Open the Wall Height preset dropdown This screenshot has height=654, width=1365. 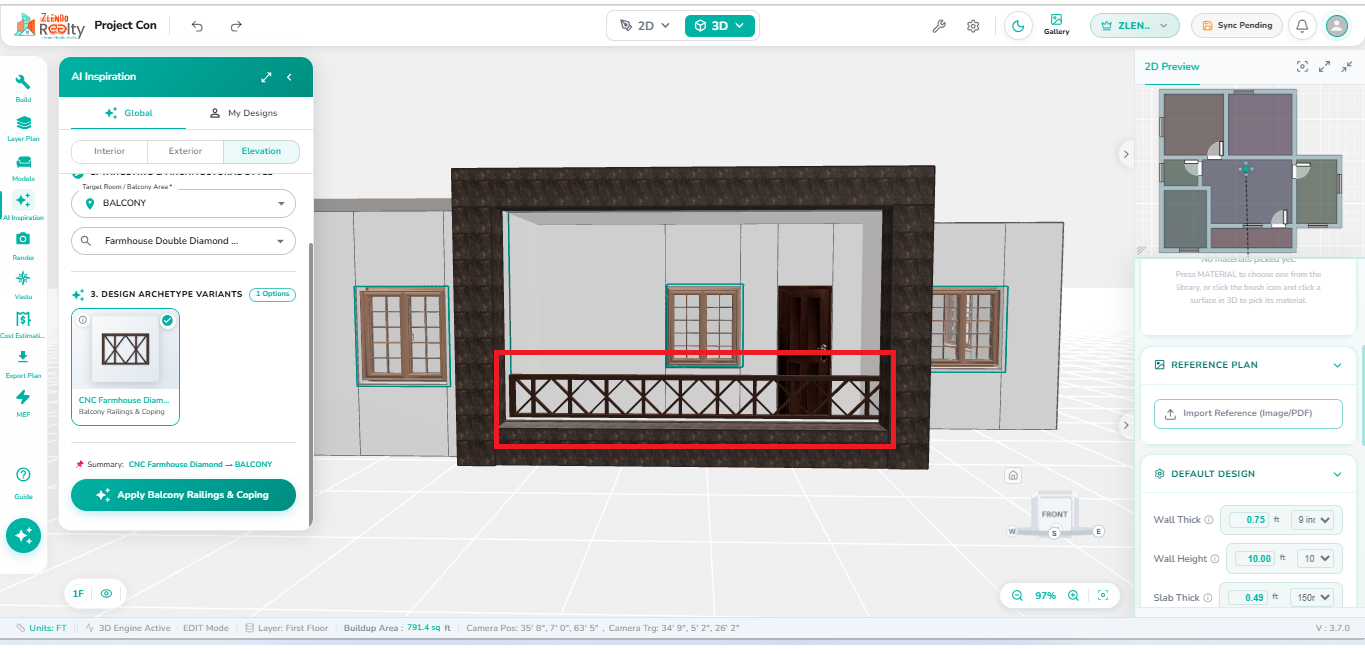coord(1315,559)
